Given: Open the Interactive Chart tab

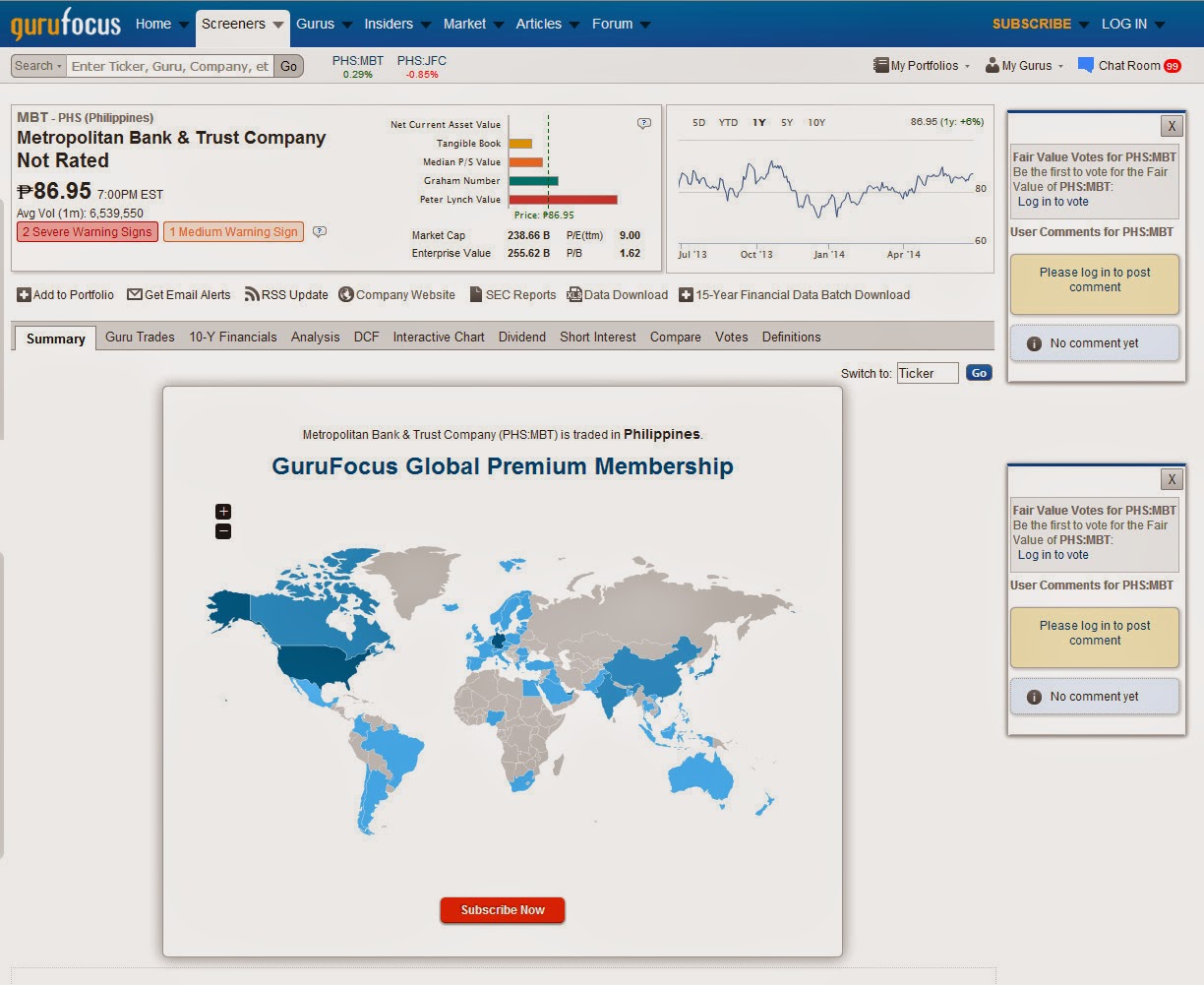Looking at the screenshot, I should 439,337.
